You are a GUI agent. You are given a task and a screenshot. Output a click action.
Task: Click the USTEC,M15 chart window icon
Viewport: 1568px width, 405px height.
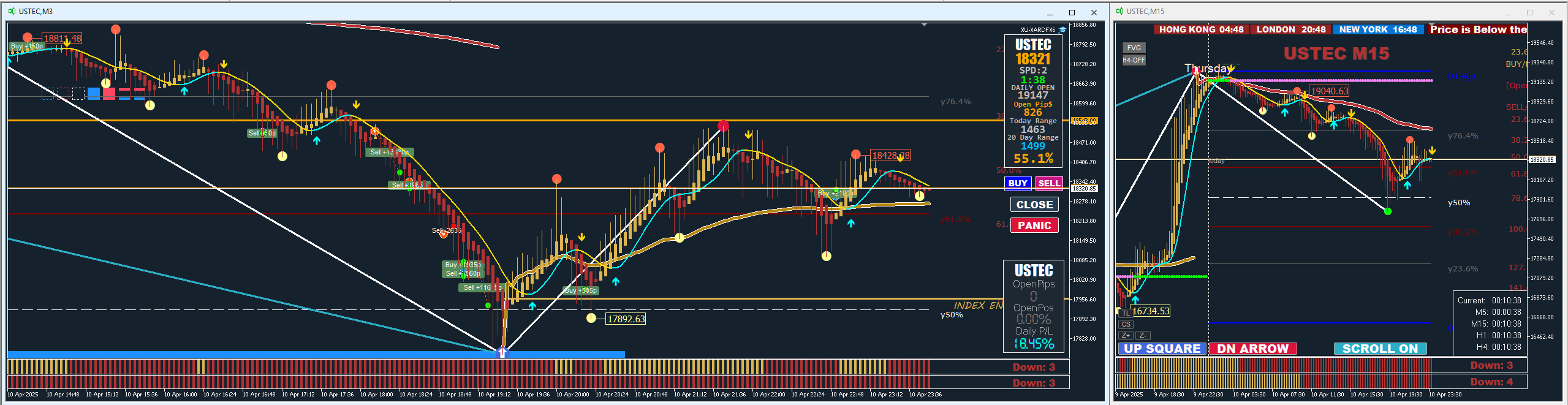(1119, 11)
